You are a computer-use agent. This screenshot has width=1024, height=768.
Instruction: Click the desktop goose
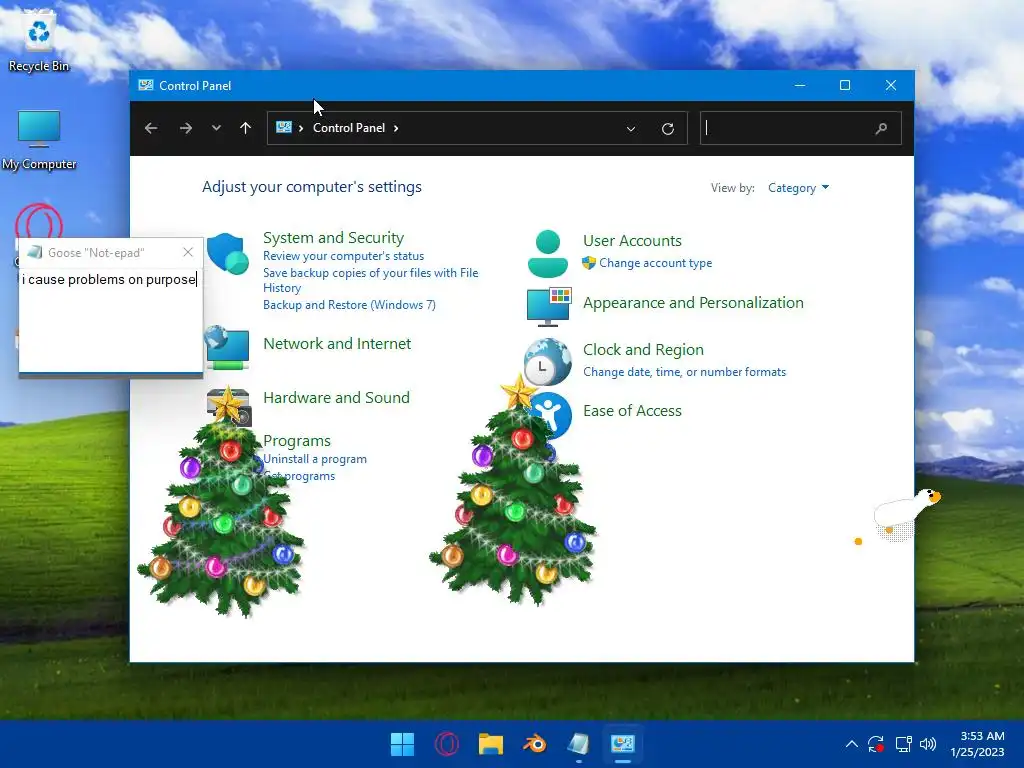(x=906, y=513)
